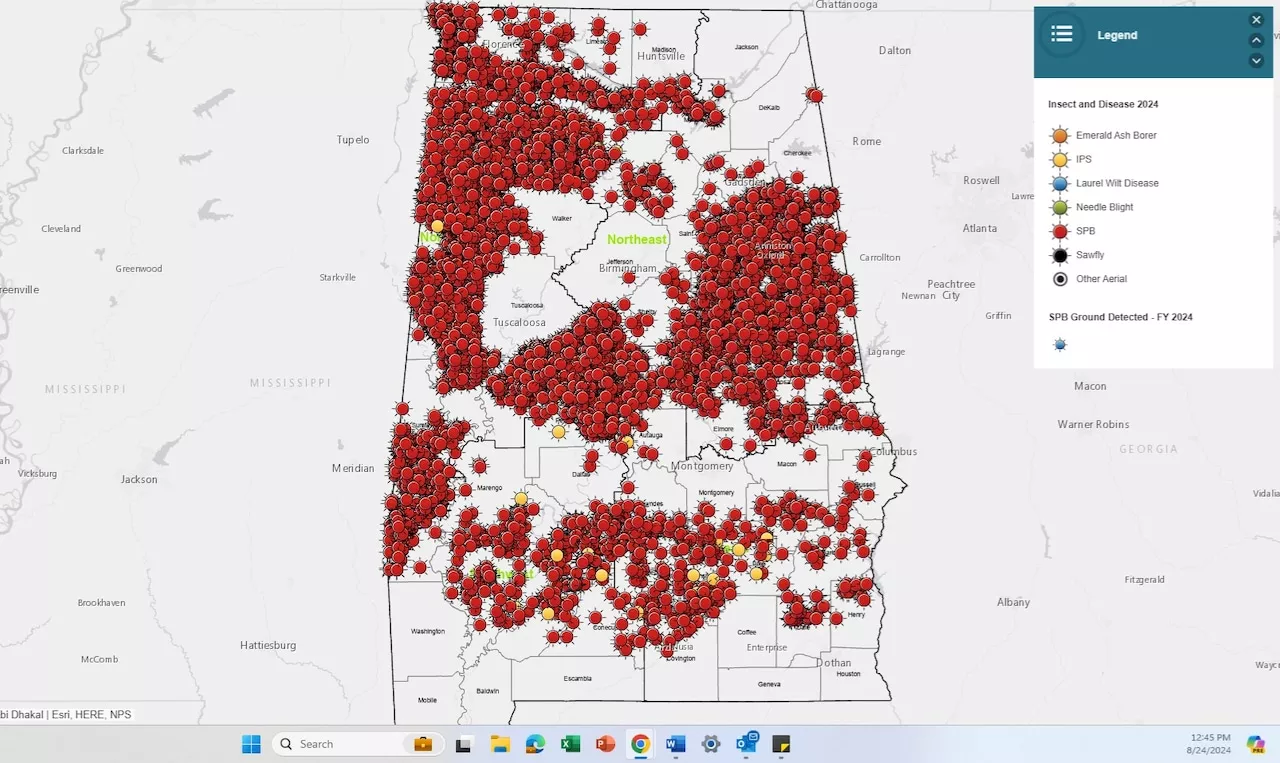Screen dimensions: 1280x763
Task: Select the Laurel Wilt Disease label
Action: coord(1117,183)
